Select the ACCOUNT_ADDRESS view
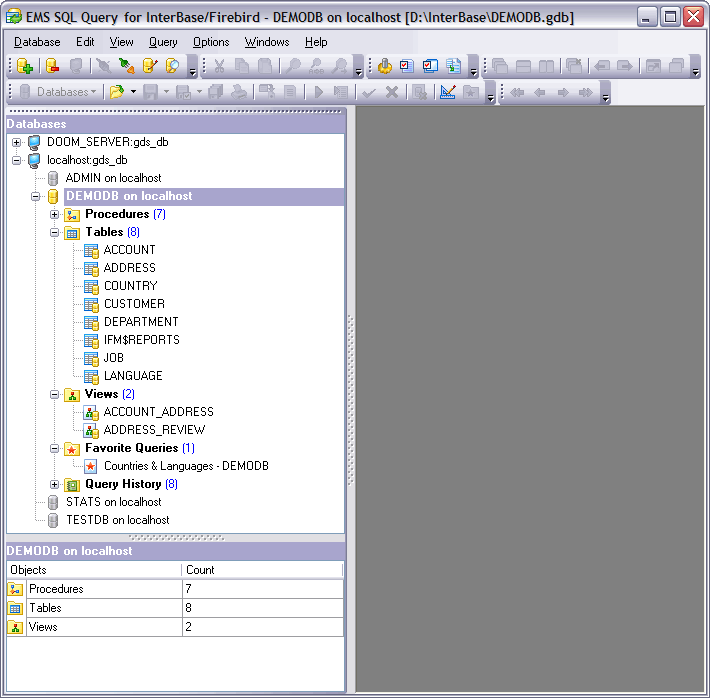This screenshot has width=710, height=698. click(158, 412)
